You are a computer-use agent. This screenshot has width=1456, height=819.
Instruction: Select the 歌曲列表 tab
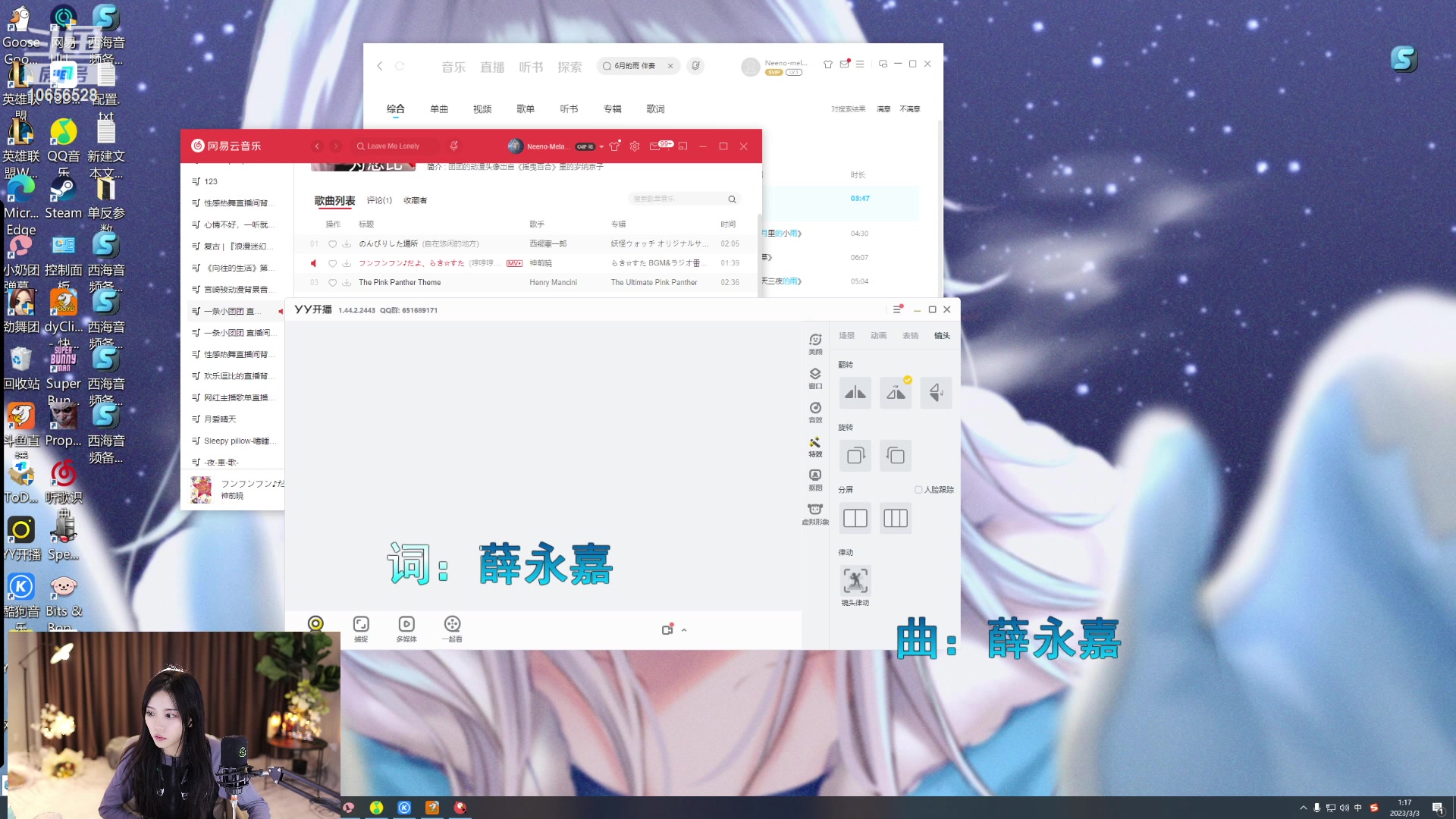click(x=334, y=201)
